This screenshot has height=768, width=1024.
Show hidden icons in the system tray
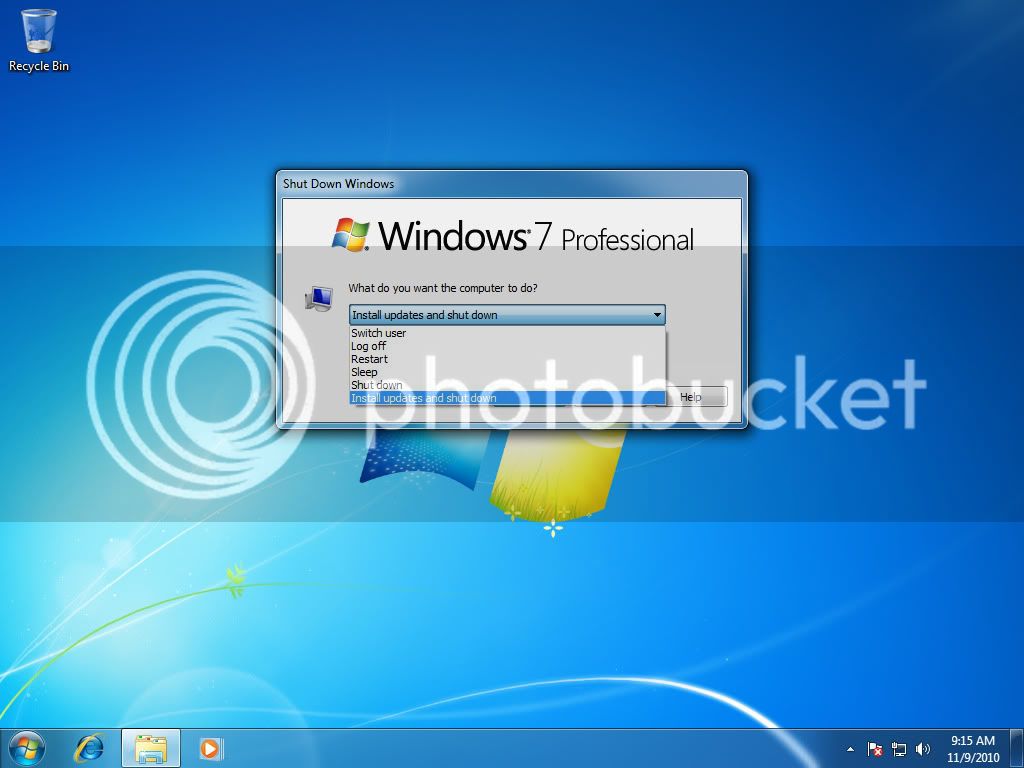point(850,749)
